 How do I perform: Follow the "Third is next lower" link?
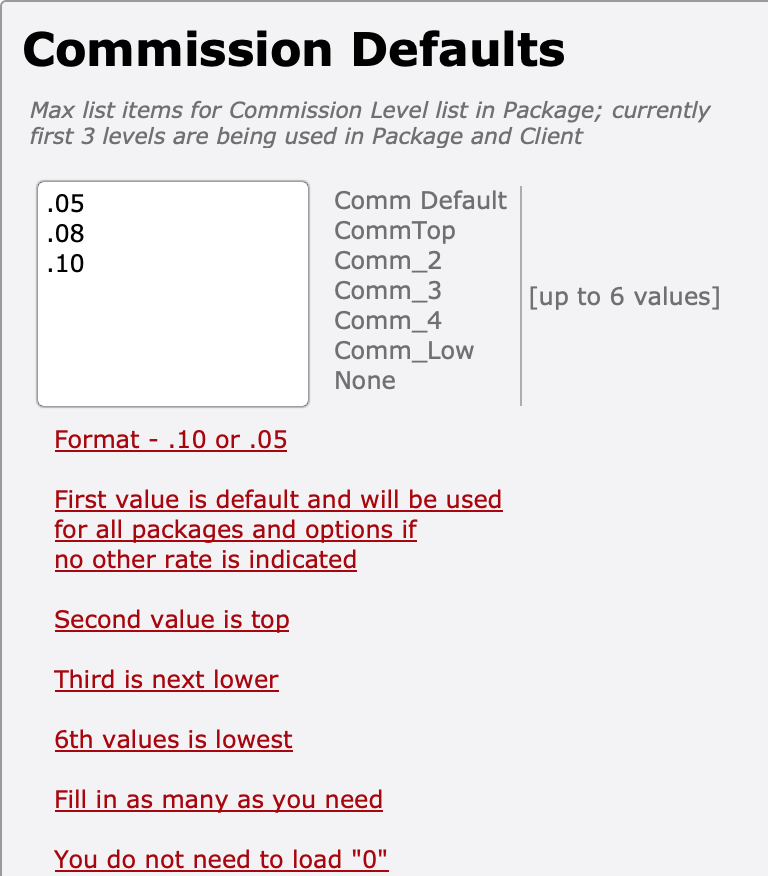167,680
